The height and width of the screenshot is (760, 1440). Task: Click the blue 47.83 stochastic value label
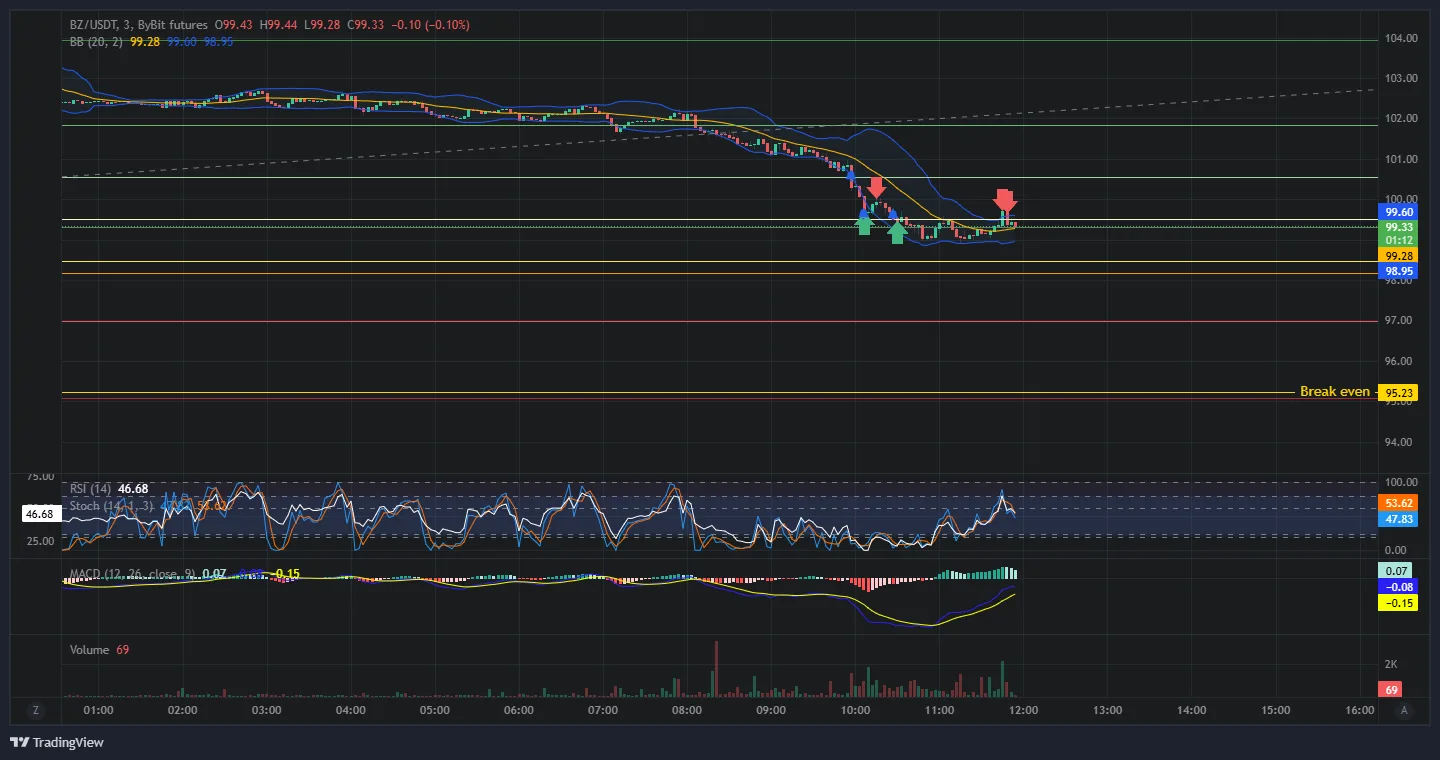pyautogui.click(x=1397, y=519)
